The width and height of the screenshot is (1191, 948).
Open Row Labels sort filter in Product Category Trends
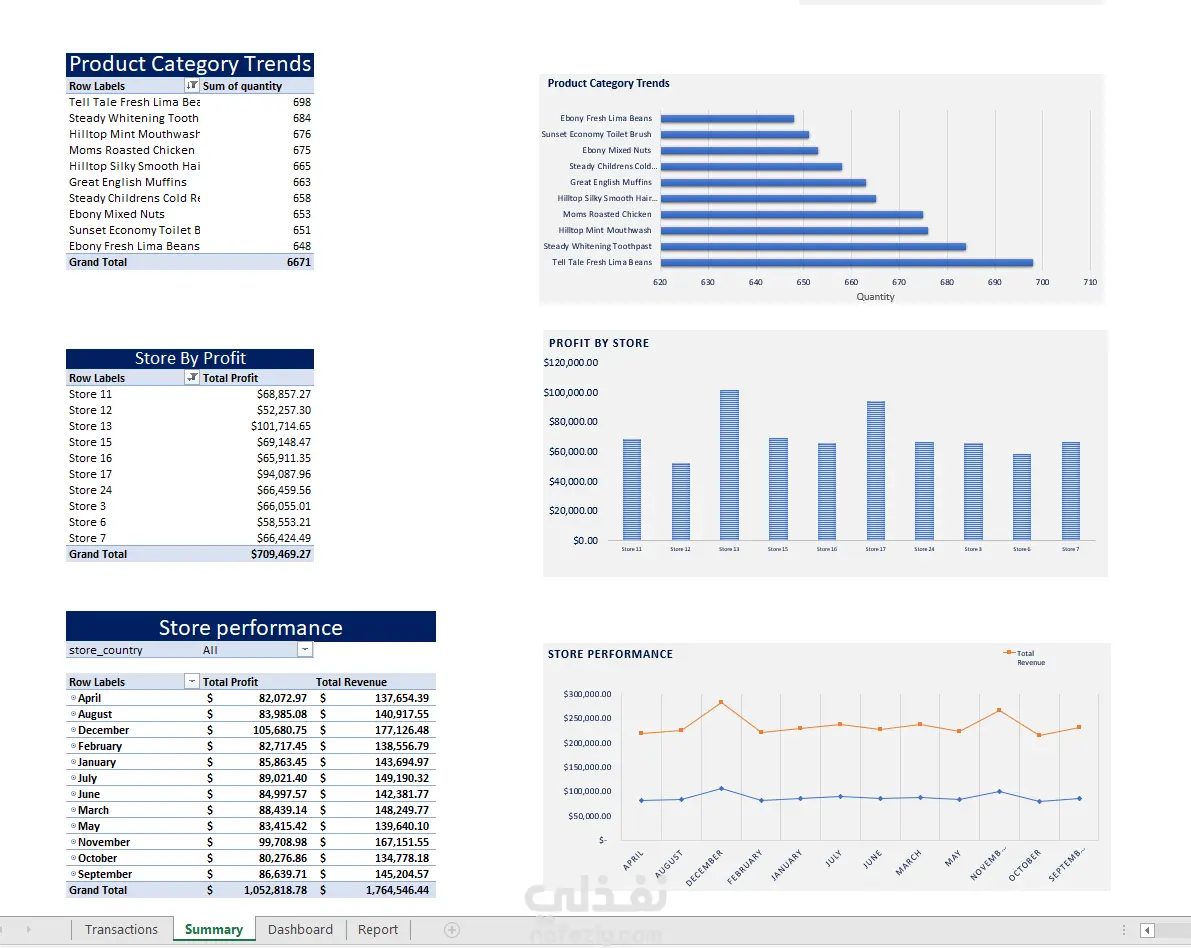click(192, 86)
